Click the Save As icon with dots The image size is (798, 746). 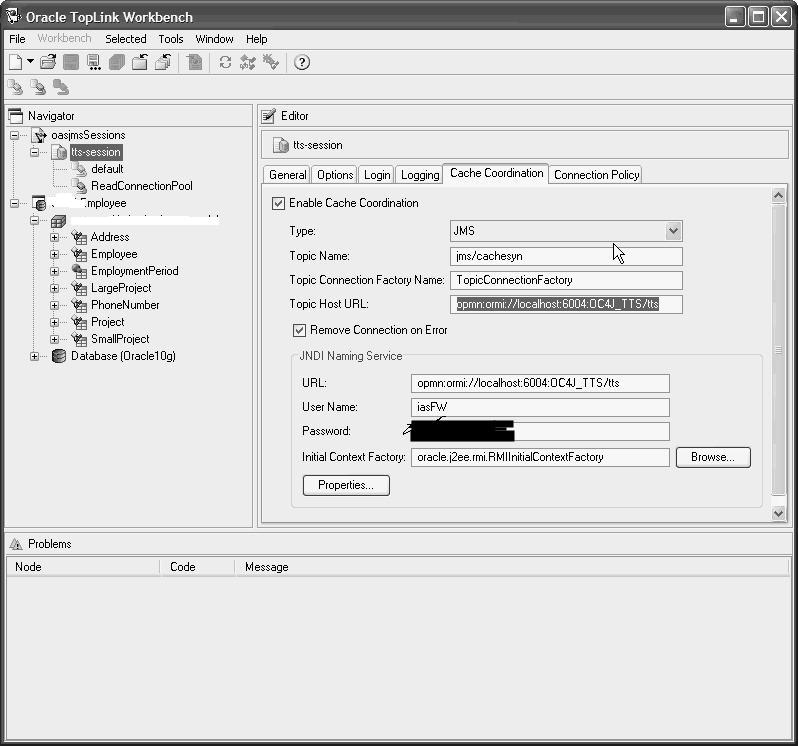(x=94, y=63)
